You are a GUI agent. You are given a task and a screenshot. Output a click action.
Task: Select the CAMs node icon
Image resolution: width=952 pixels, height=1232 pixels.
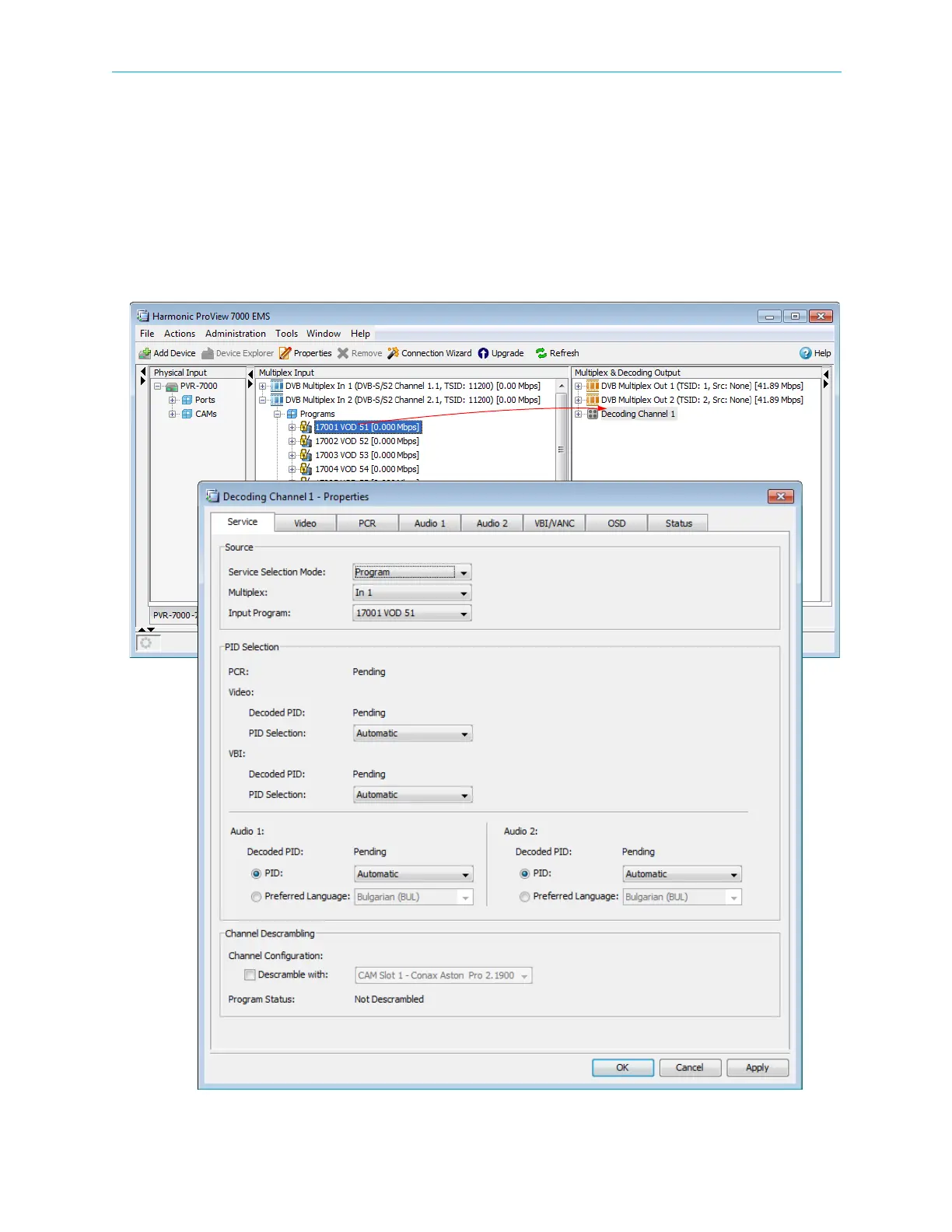pos(187,415)
